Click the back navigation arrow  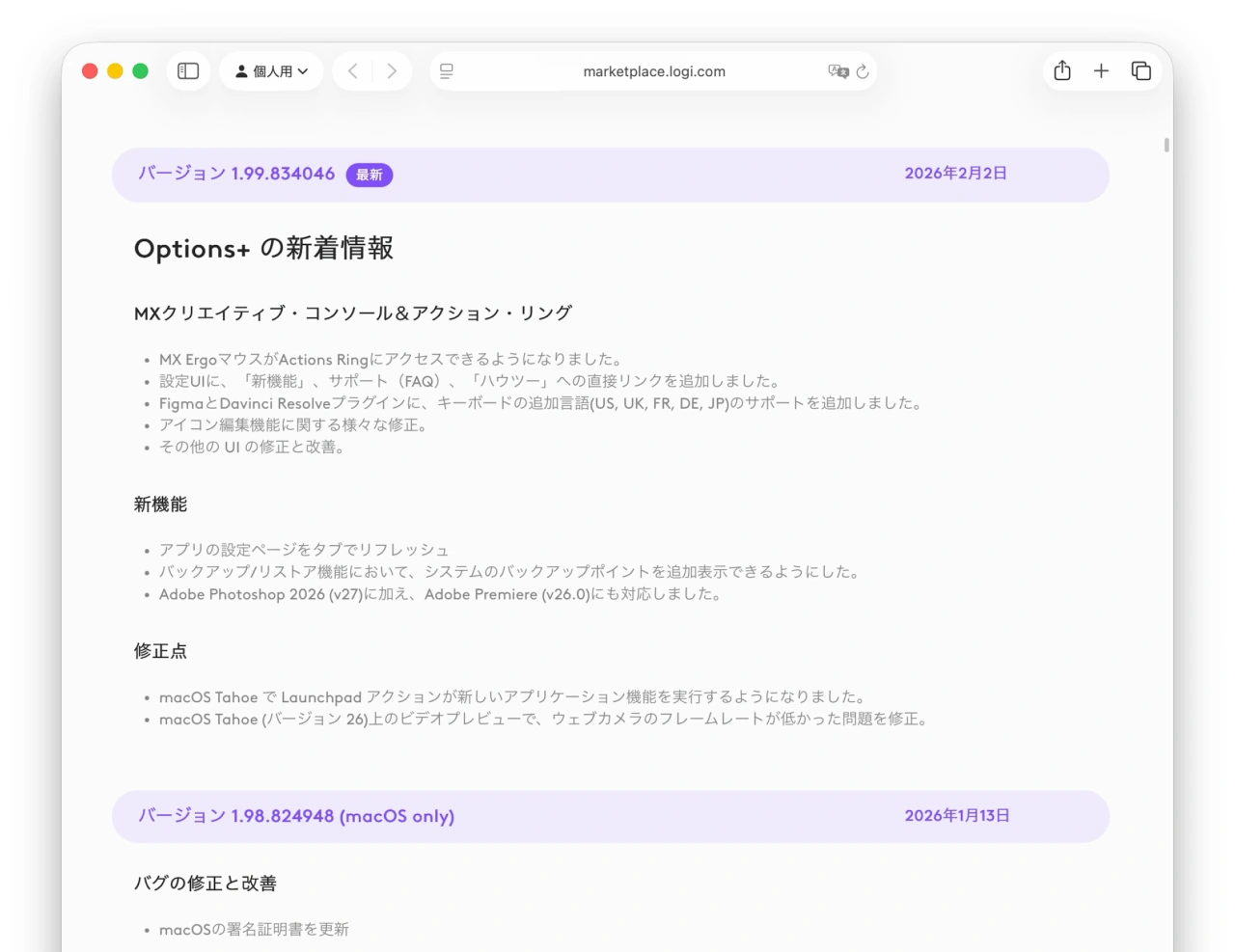tap(353, 70)
